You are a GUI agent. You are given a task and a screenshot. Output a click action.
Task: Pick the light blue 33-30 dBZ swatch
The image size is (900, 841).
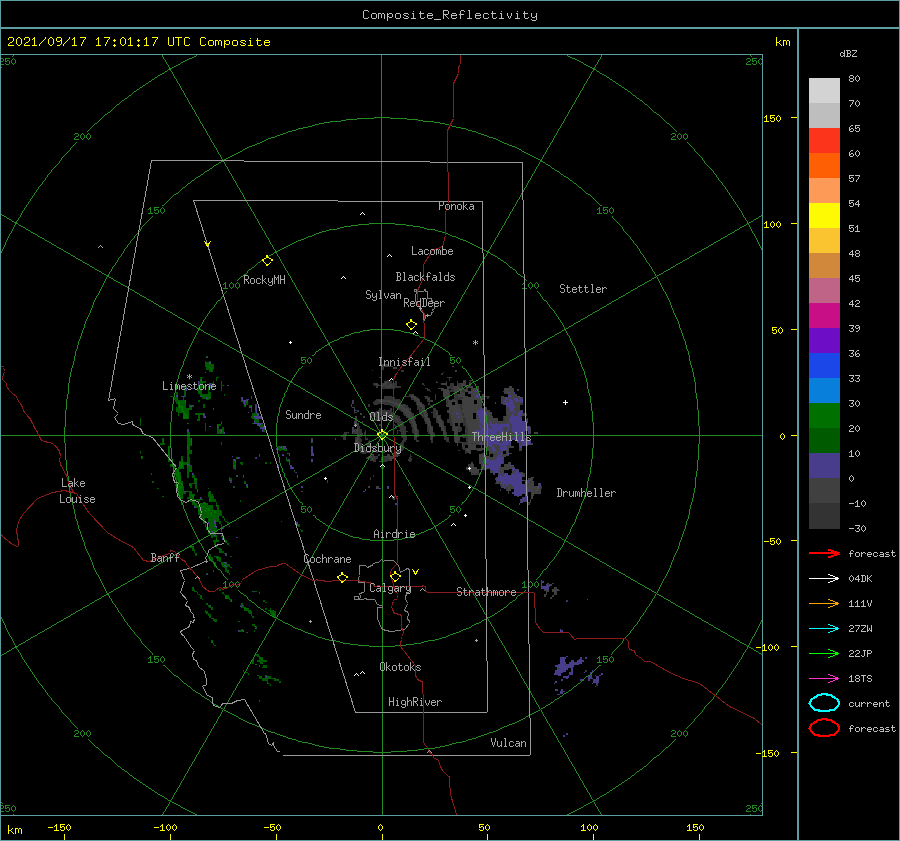point(824,390)
